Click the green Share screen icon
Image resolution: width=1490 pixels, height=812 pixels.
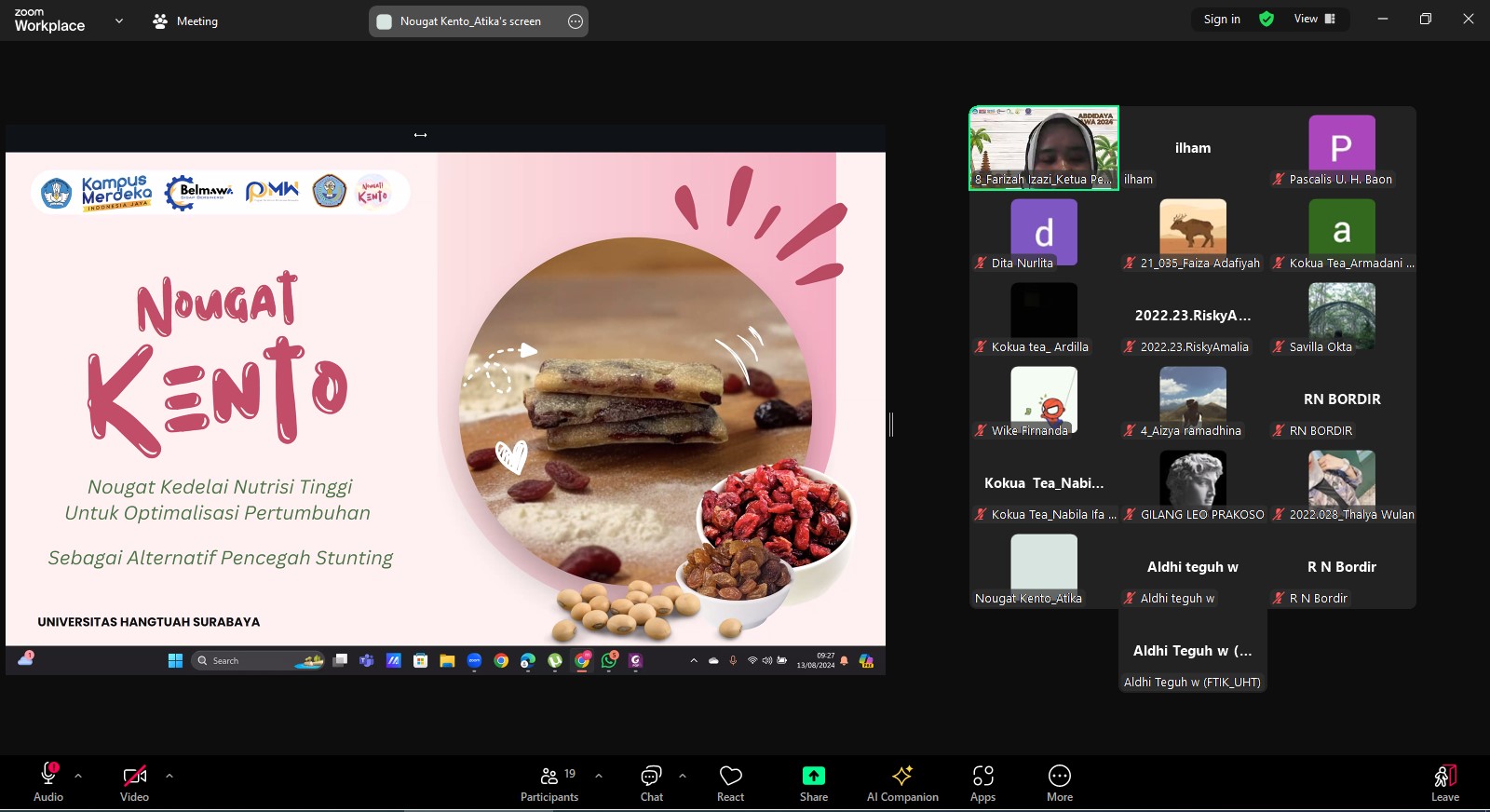[x=813, y=776]
